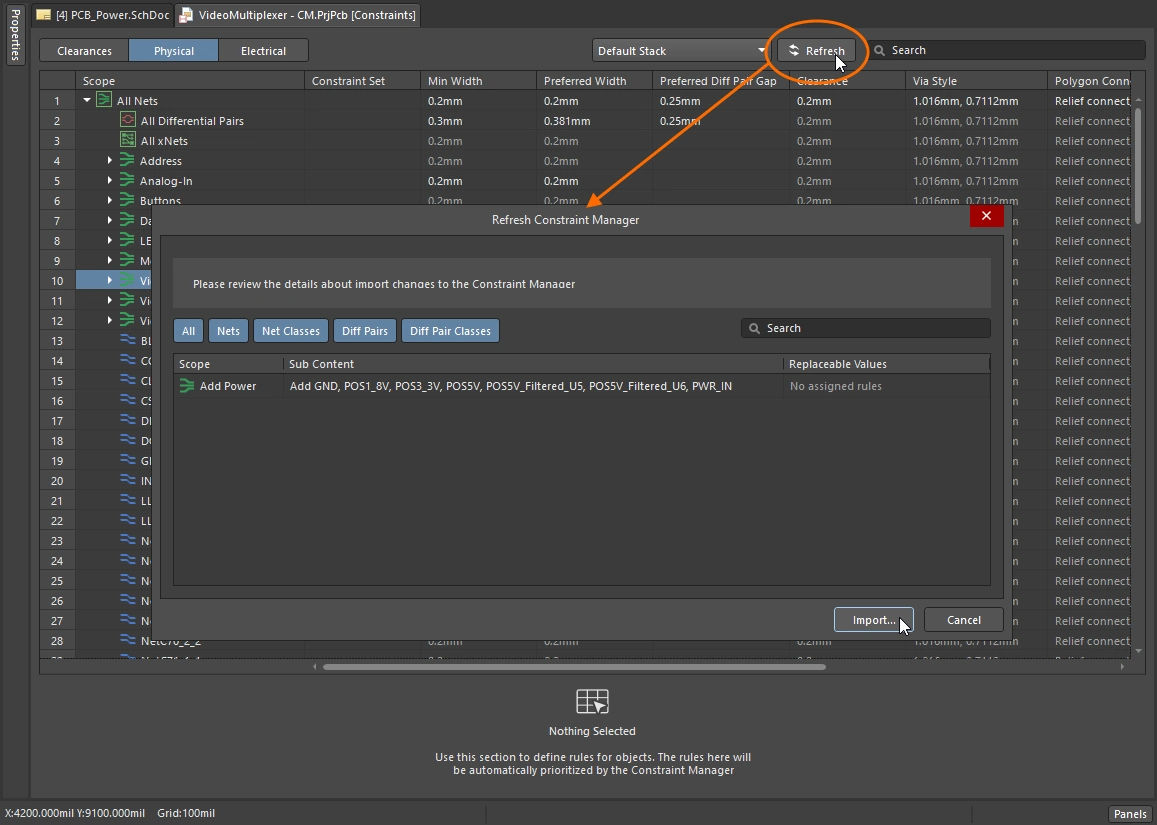Toggle the Nets filter in dialog
Viewport: 1157px width, 825px height.
[228, 331]
